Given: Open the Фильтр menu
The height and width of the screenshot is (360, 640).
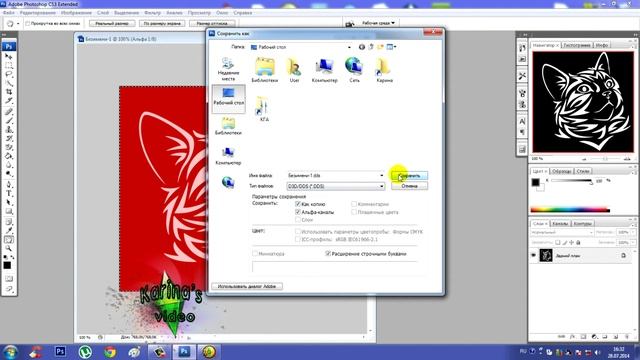Looking at the screenshot, I should pyautogui.click(x=153, y=13).
